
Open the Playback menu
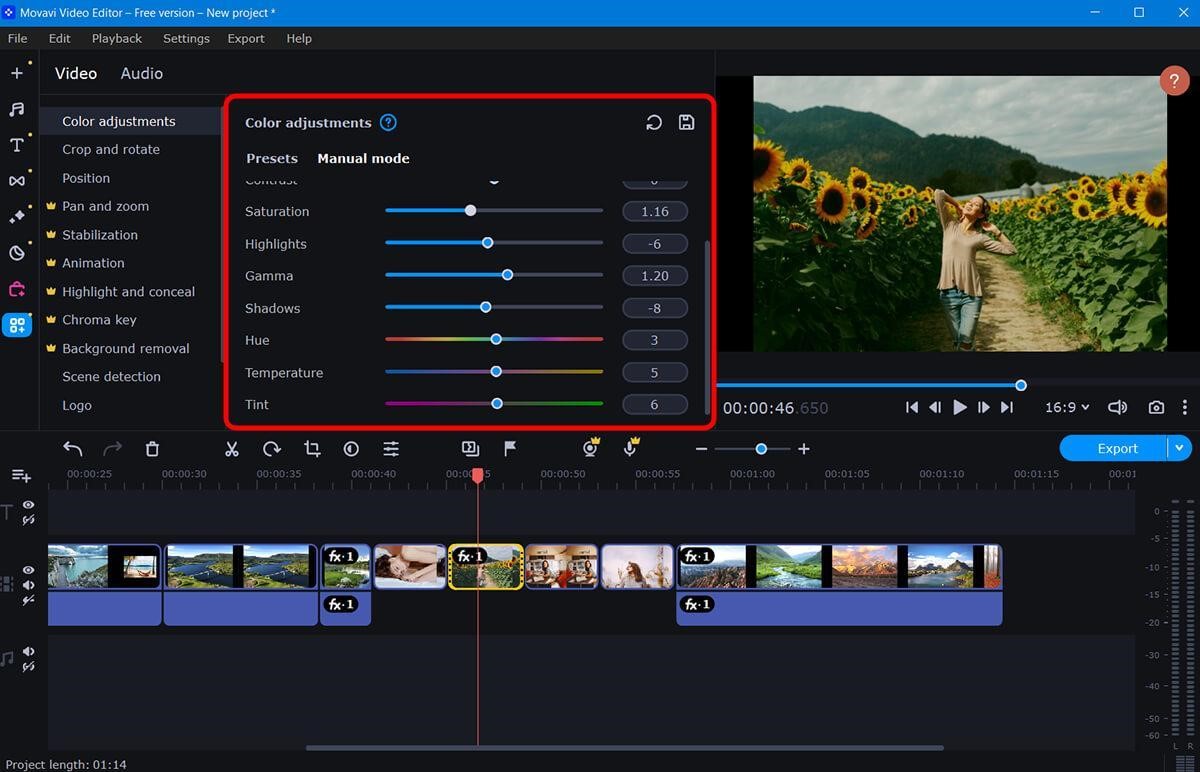click(117, 38)
